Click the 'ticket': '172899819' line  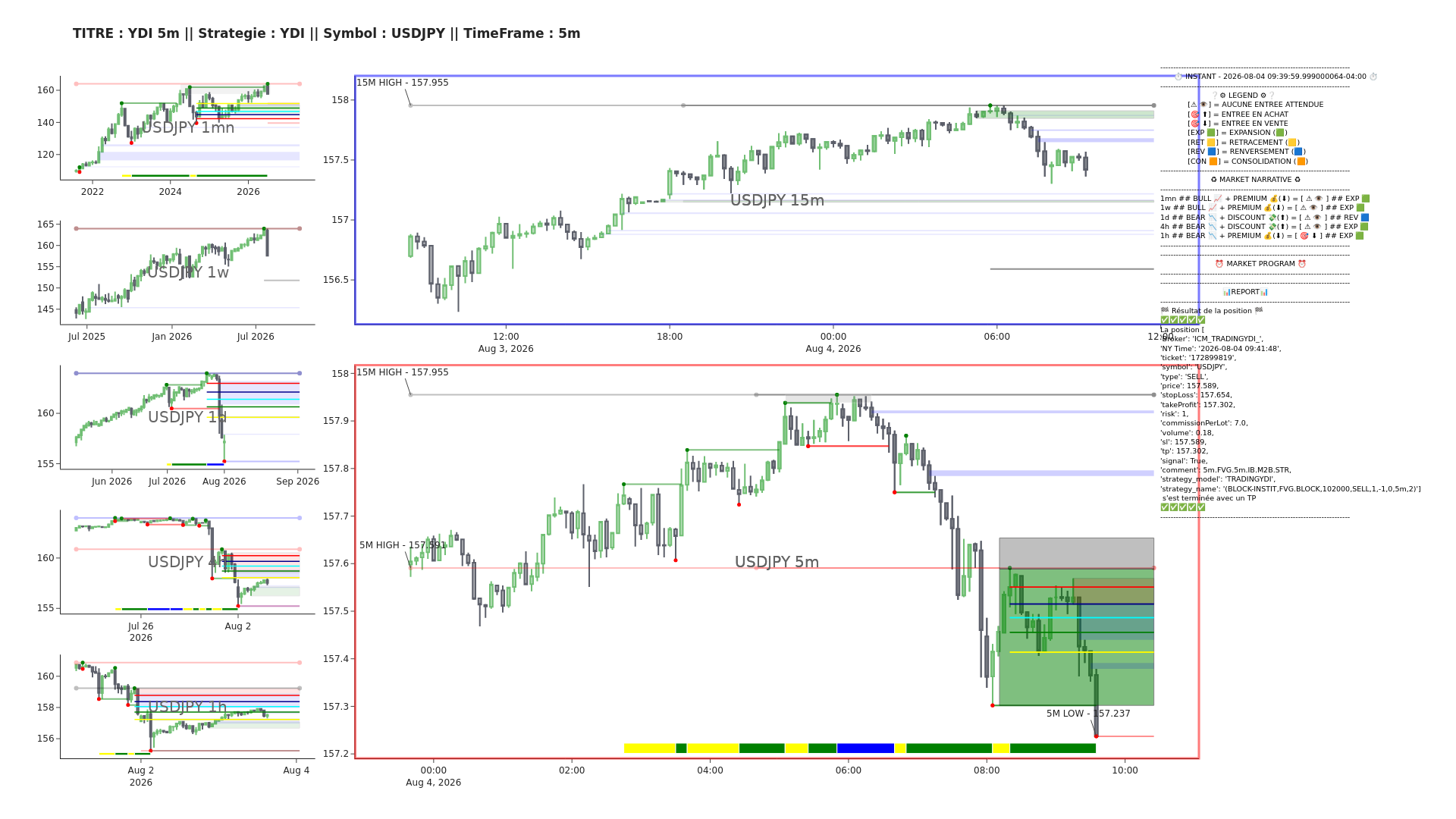coord(1198,358)
